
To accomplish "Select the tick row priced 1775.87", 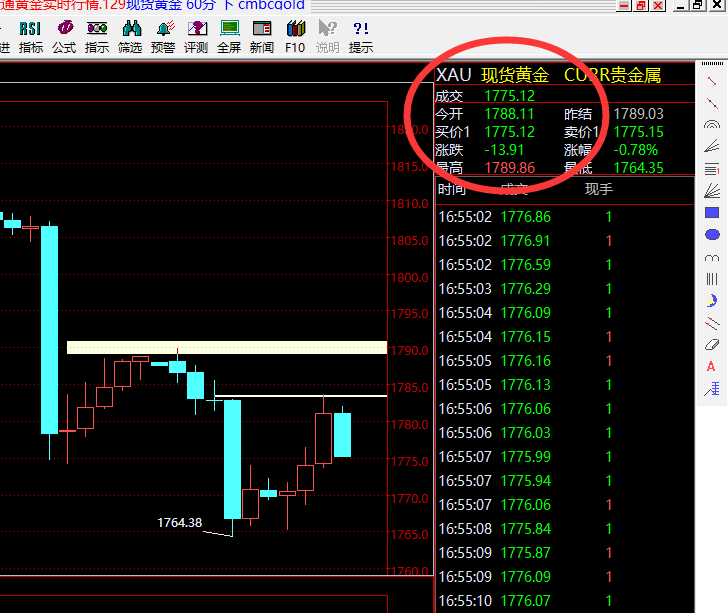I will (565, 553).
